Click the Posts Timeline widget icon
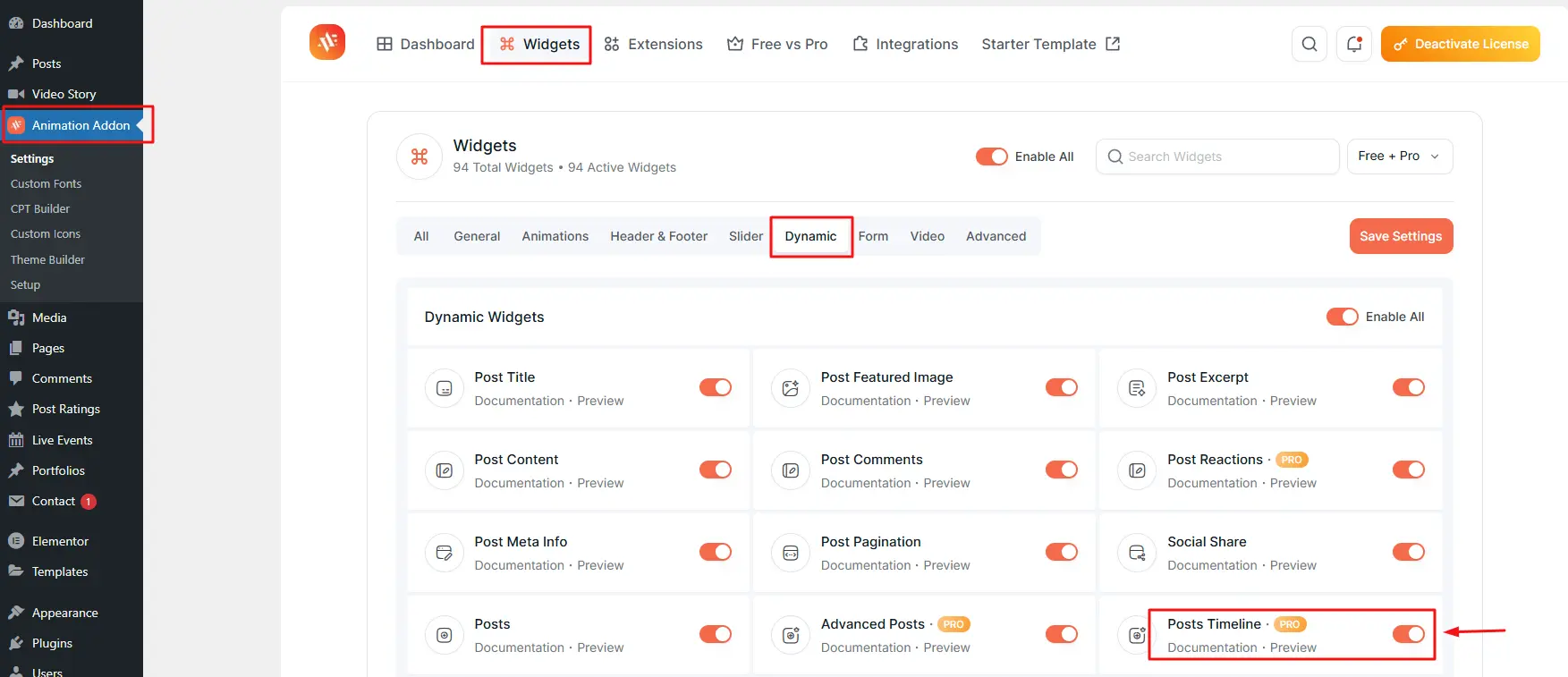 pyautogui.click(x=1137, y=635)
